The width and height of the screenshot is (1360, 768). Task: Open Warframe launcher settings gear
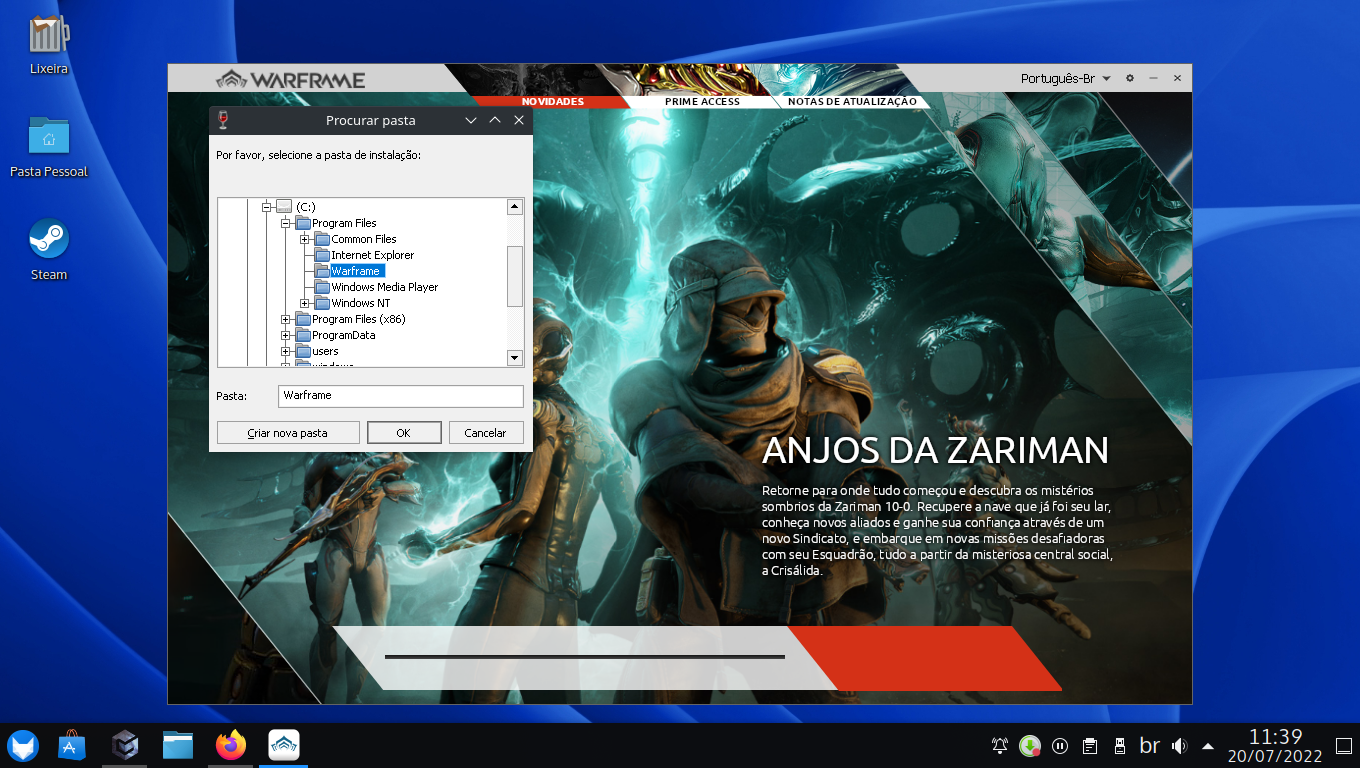pyautogui.click(x=1130, y=78)
